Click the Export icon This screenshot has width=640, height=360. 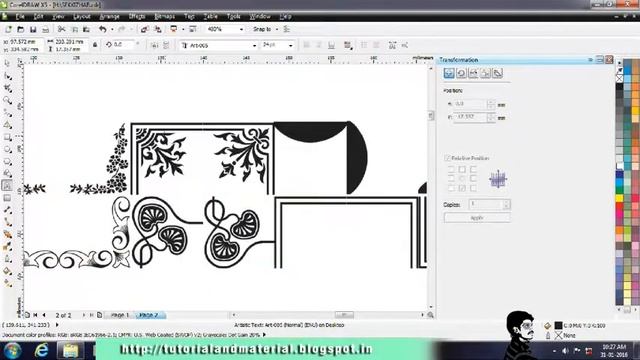tap(158, 29)
